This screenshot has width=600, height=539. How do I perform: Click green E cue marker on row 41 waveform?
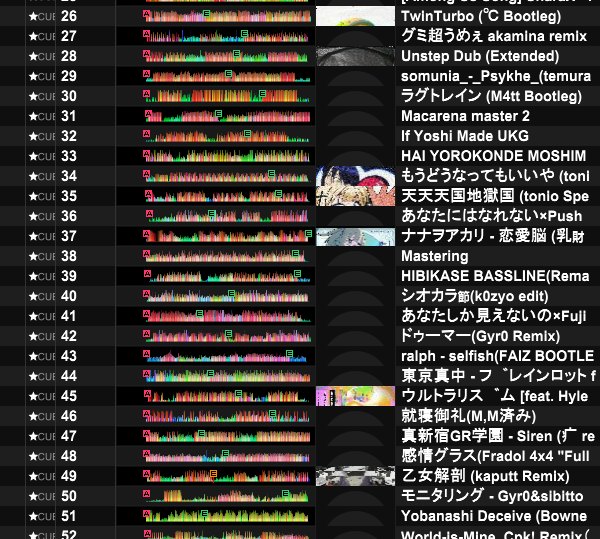click(x=199, y=313)
